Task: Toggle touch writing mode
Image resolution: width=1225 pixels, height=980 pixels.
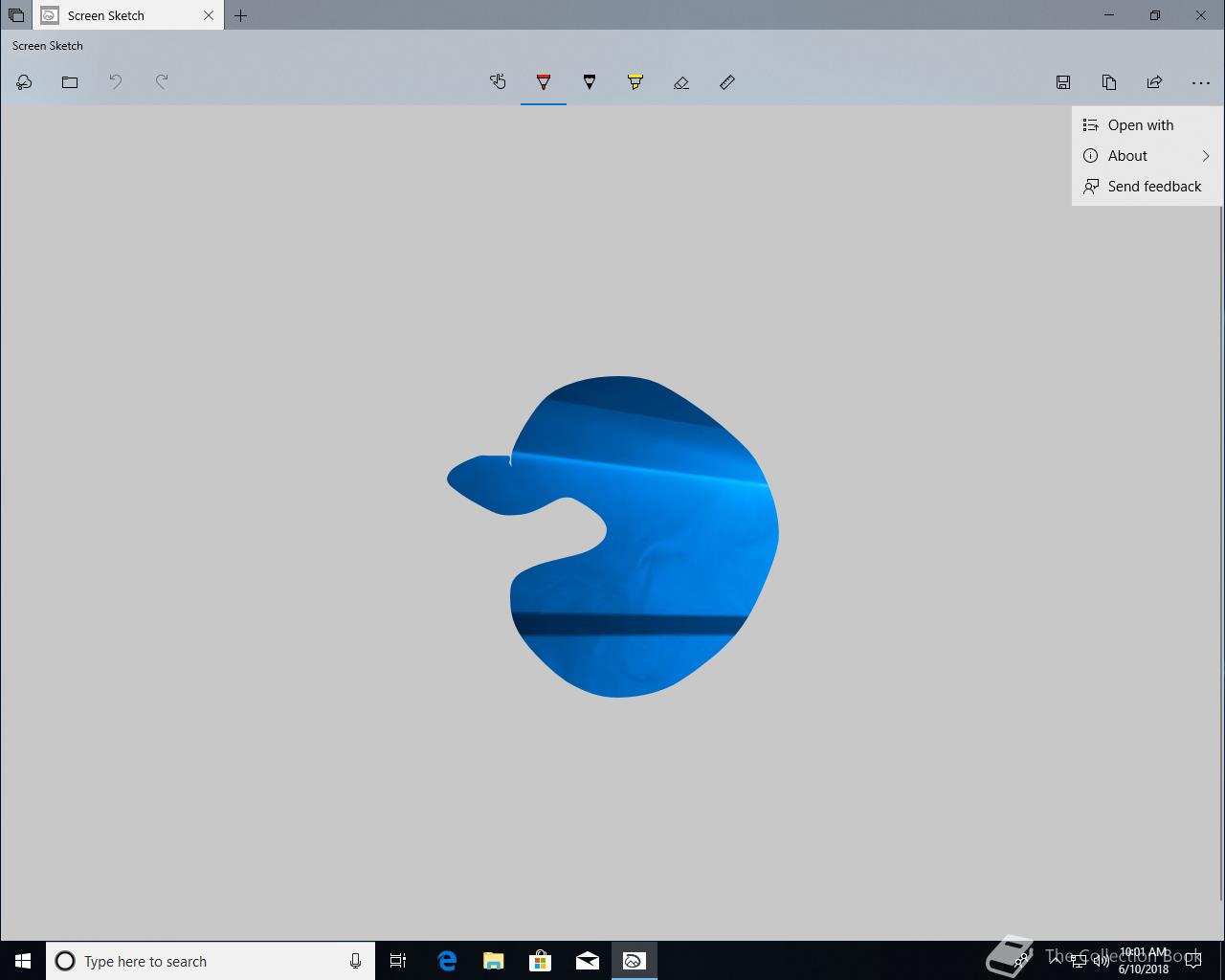Action: tap(498, 82)
